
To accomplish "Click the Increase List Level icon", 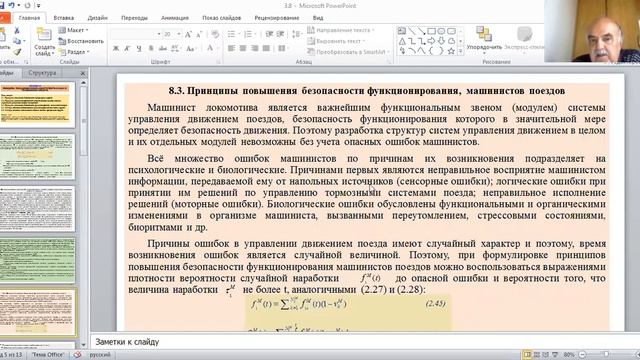I will point(280,34).
